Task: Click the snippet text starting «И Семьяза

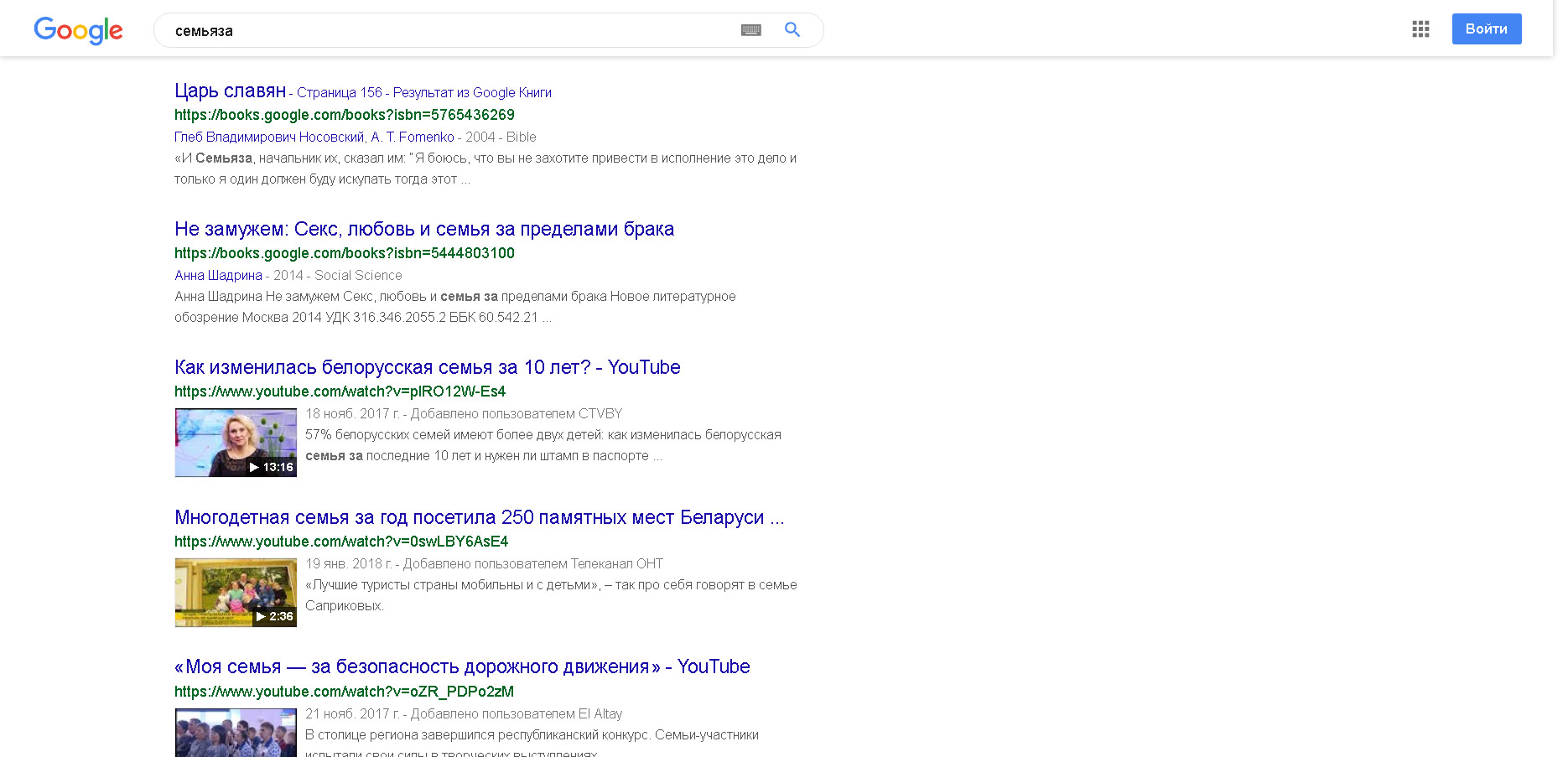Action: (x=485, y=169)
